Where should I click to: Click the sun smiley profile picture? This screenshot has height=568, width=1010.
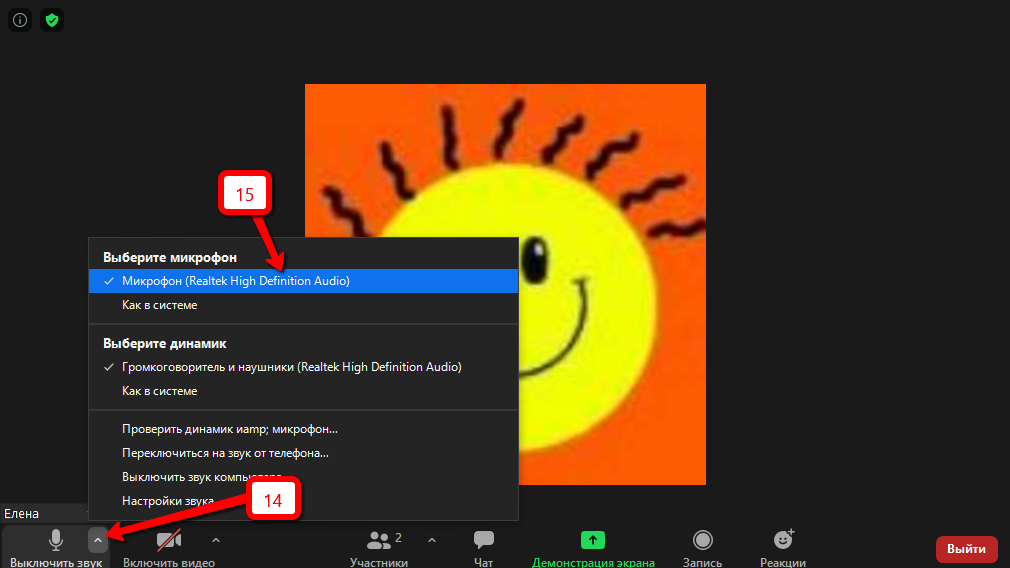505,284
